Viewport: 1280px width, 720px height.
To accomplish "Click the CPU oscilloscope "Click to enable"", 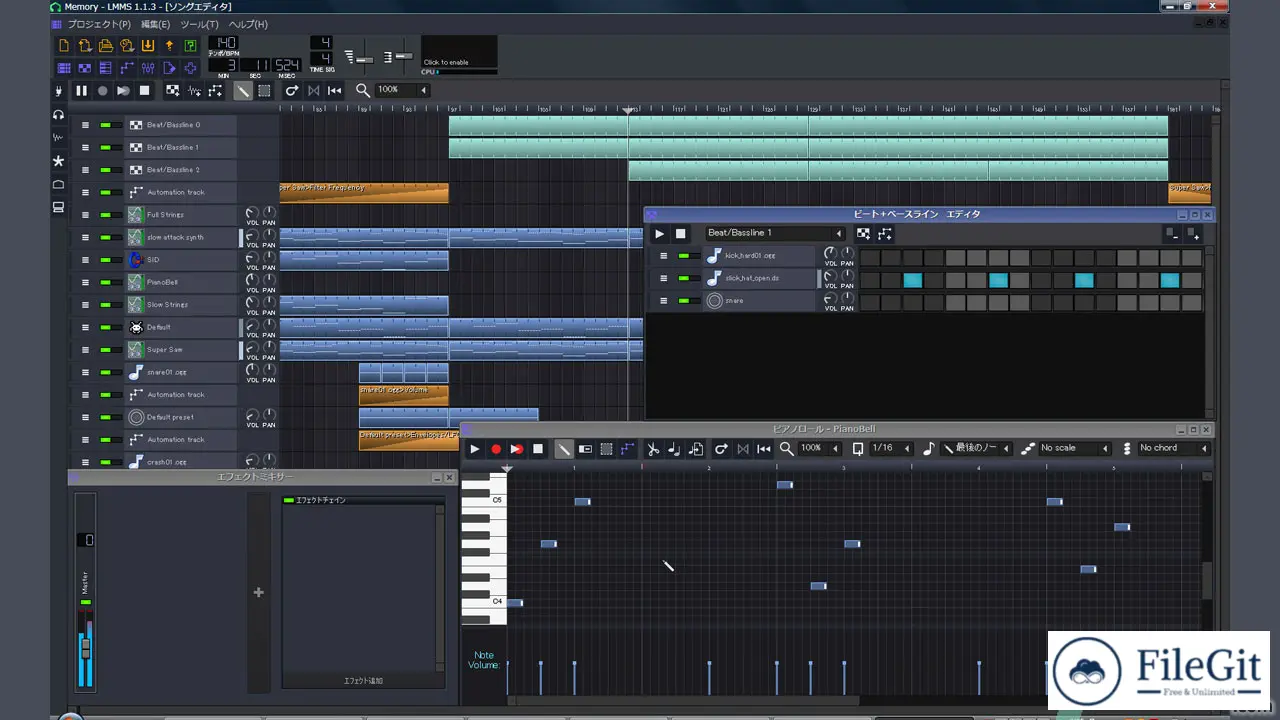I will [459, 55].
